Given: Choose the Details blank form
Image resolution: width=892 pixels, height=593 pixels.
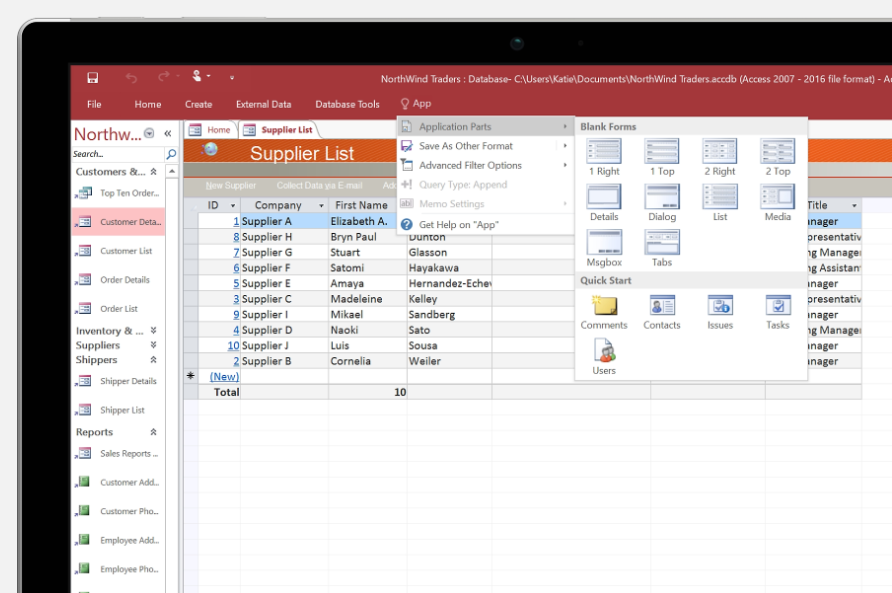Looking at the screenshot, I should pyautogui.click(x=604, y=203).
